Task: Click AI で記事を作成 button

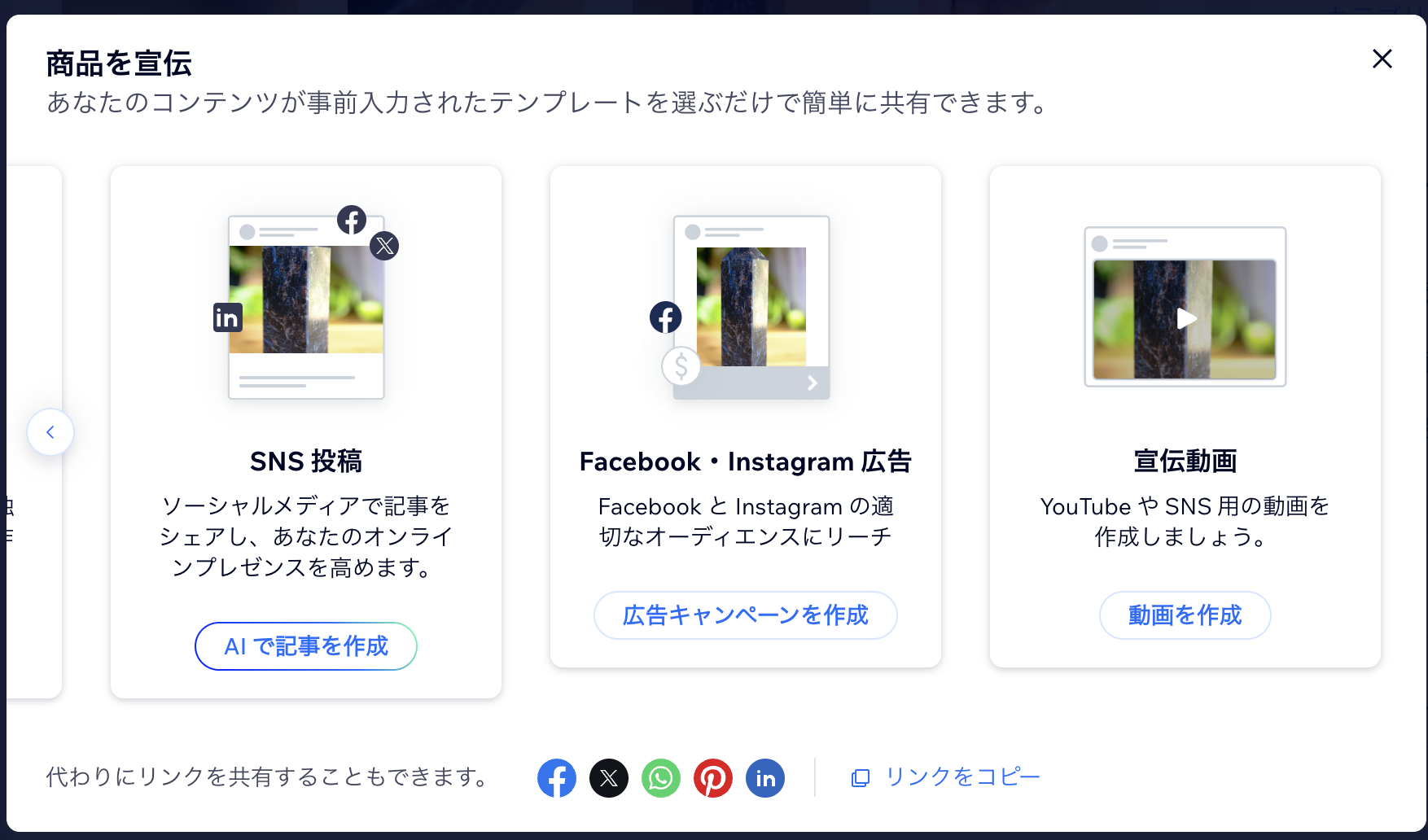Action: click(306, 646)
